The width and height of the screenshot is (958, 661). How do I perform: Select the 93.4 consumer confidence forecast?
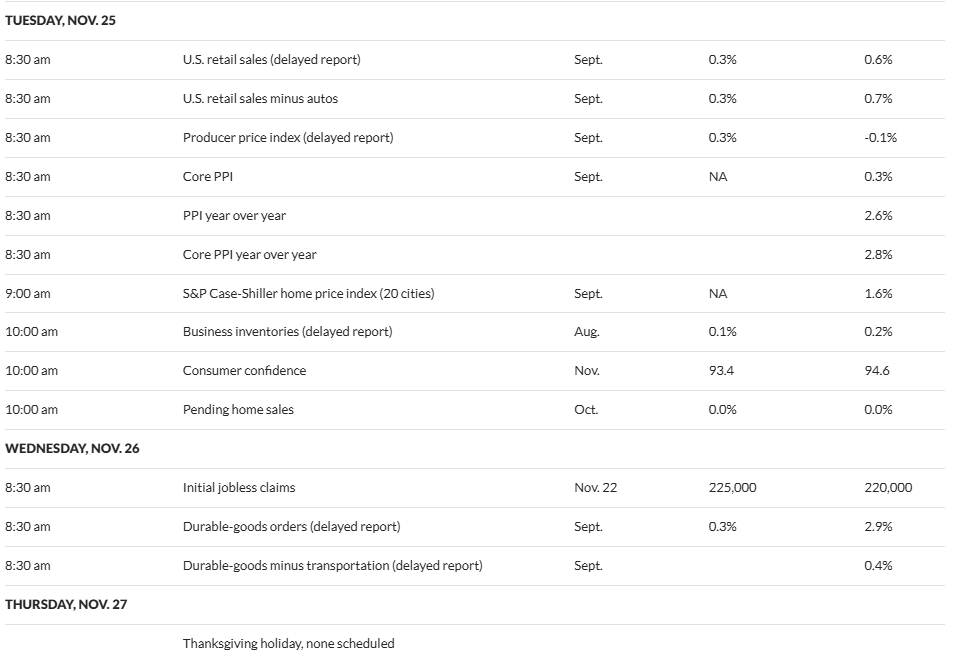tap(721, 371)
